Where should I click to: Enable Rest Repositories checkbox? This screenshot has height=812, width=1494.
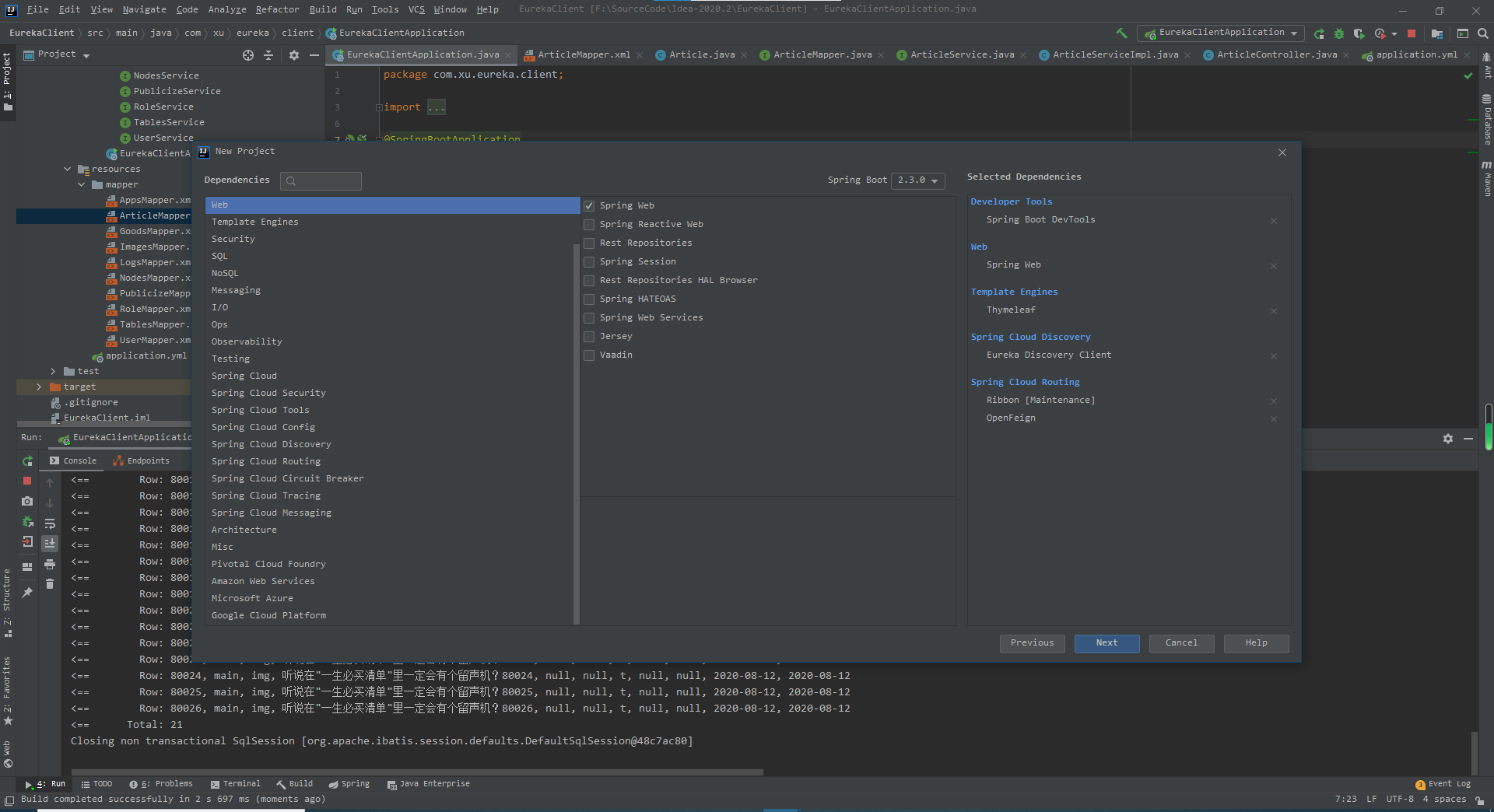point(589,243)
